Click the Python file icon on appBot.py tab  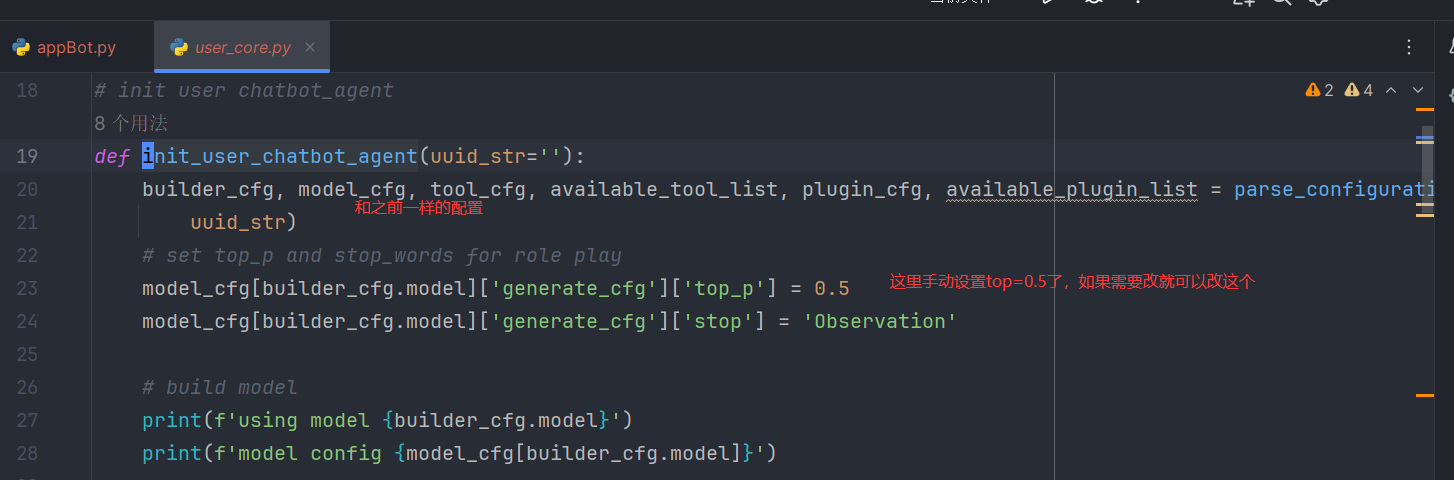[20, 47]
